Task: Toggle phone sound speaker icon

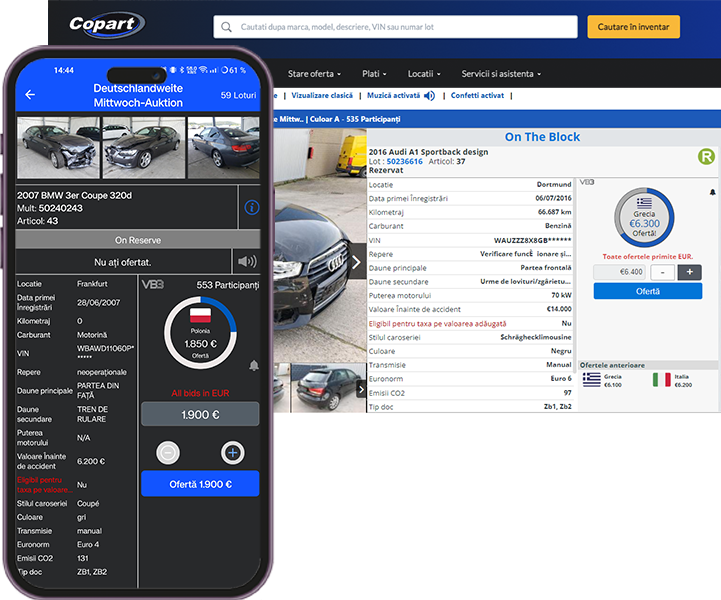Action: [x=247, y=262]
